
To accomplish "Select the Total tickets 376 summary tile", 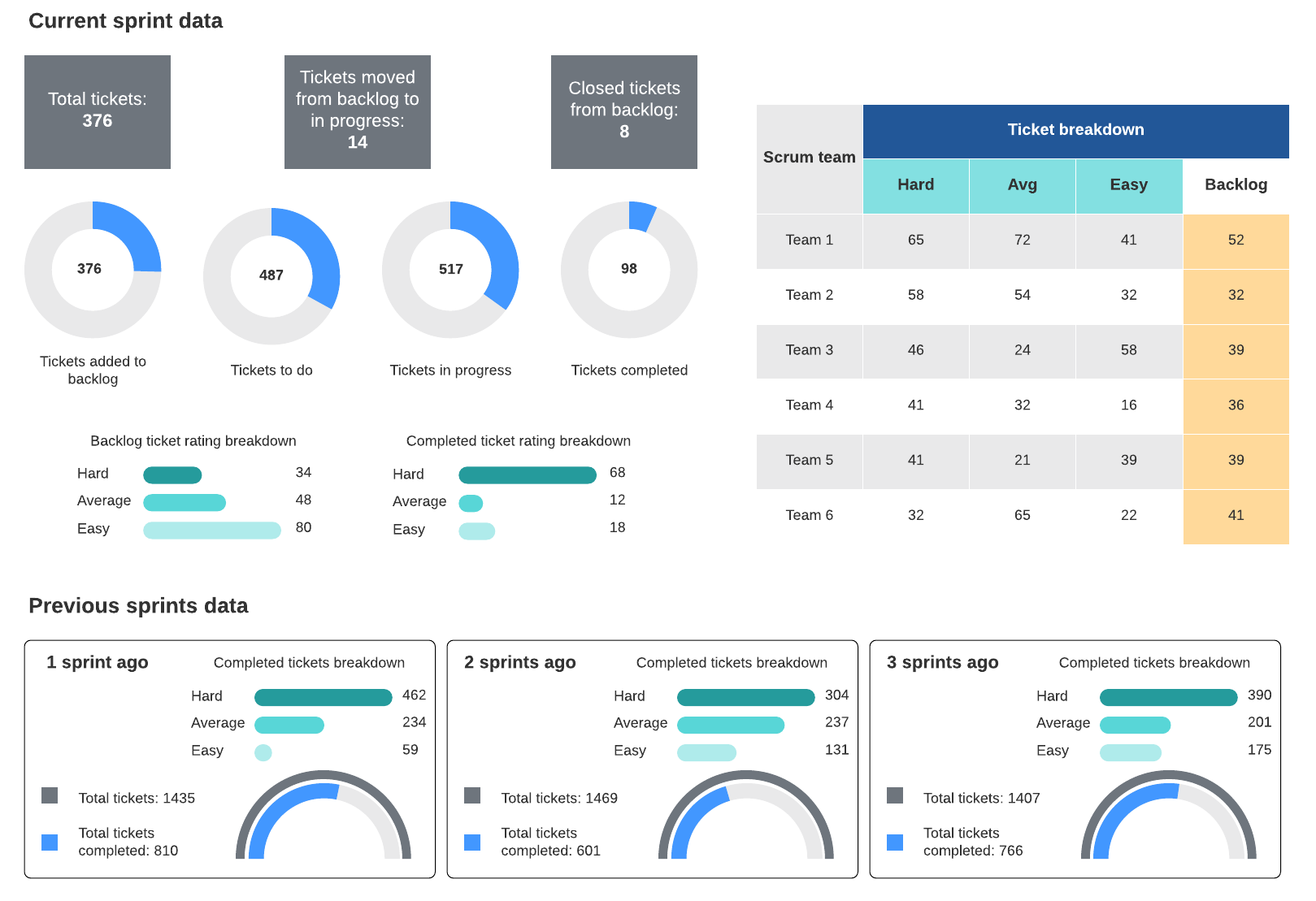I will (x=98, y=112).
